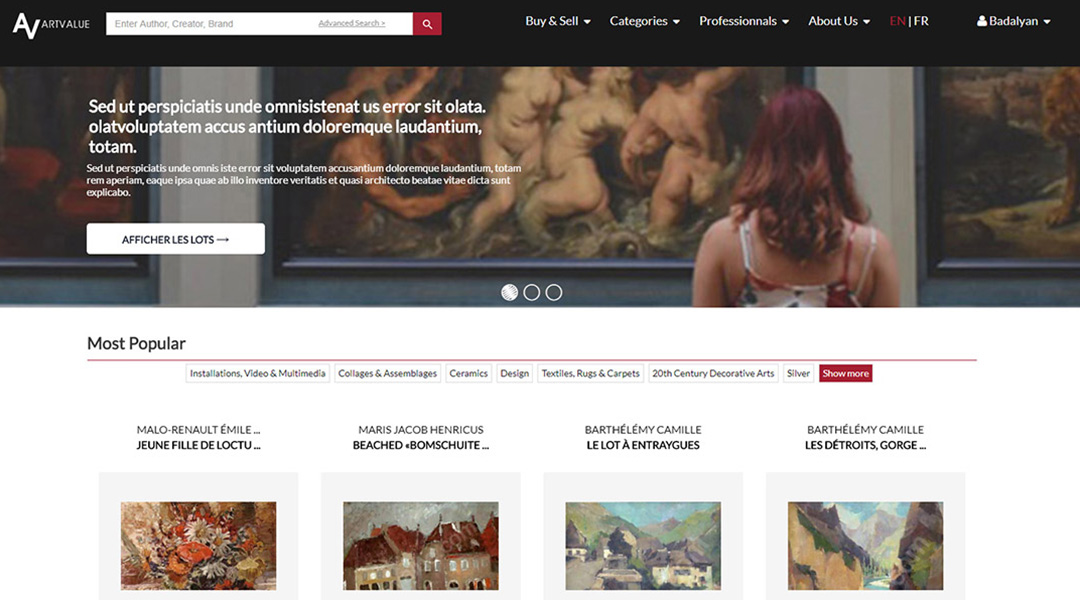1080x600 pixels.
Task: Click the Afficher les lots button
Action: pos(176,239)
